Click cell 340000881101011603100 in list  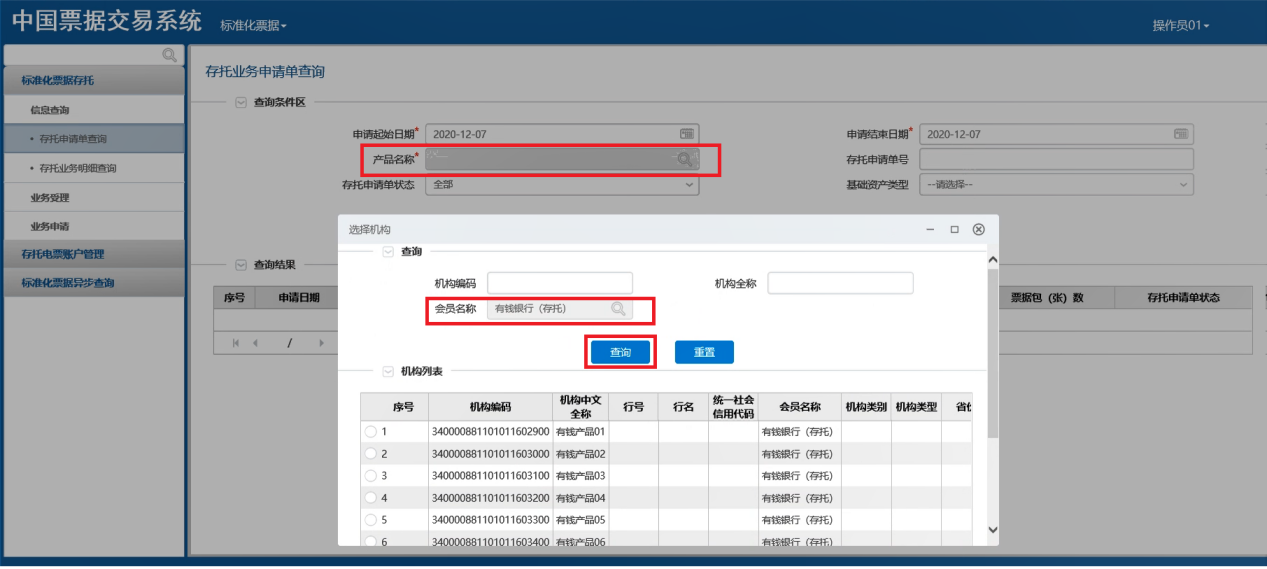click(490, 476)
